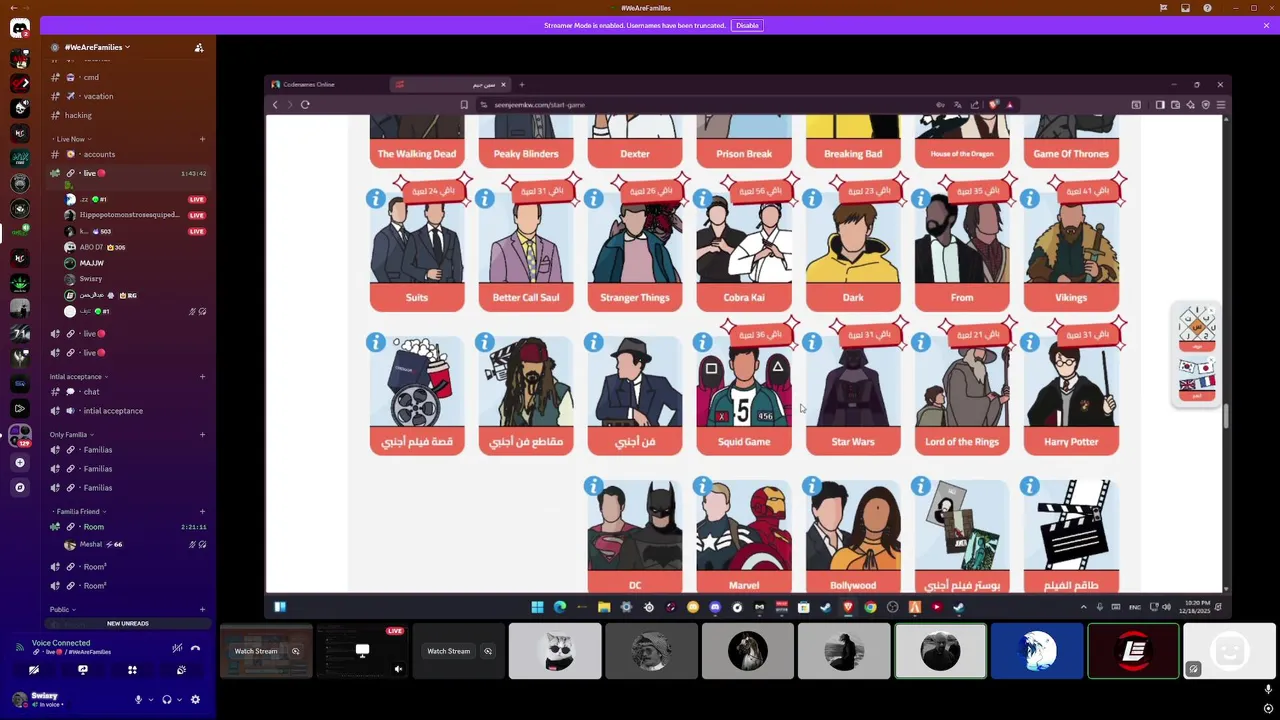The image size is (1280, 720).
Task: Collapse the Familia Friend category
Action: (78, 512)
